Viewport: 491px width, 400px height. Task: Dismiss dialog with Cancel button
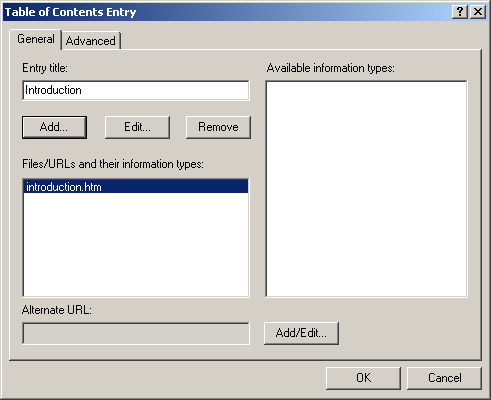445,378
